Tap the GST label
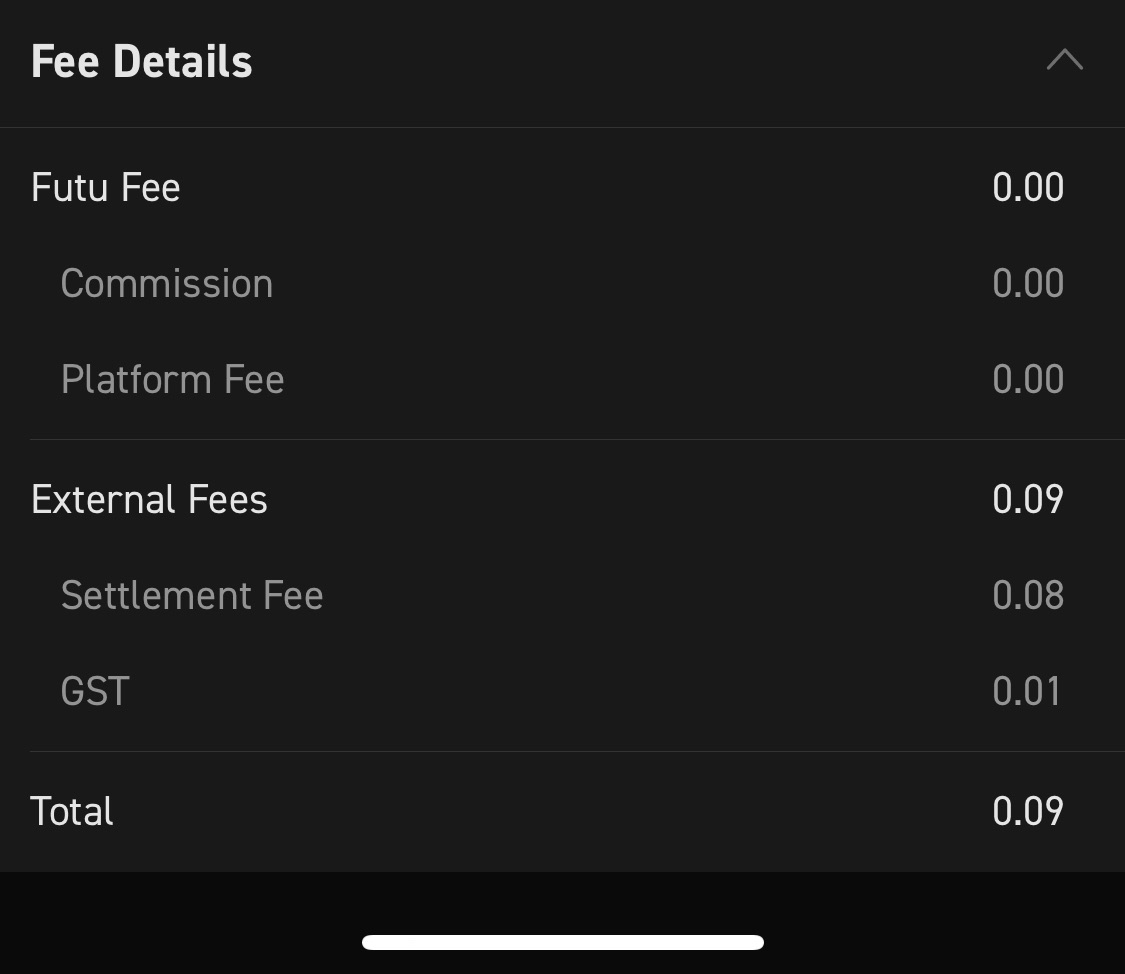Screen dimensions: 1125x974 [x=95, y=692]
